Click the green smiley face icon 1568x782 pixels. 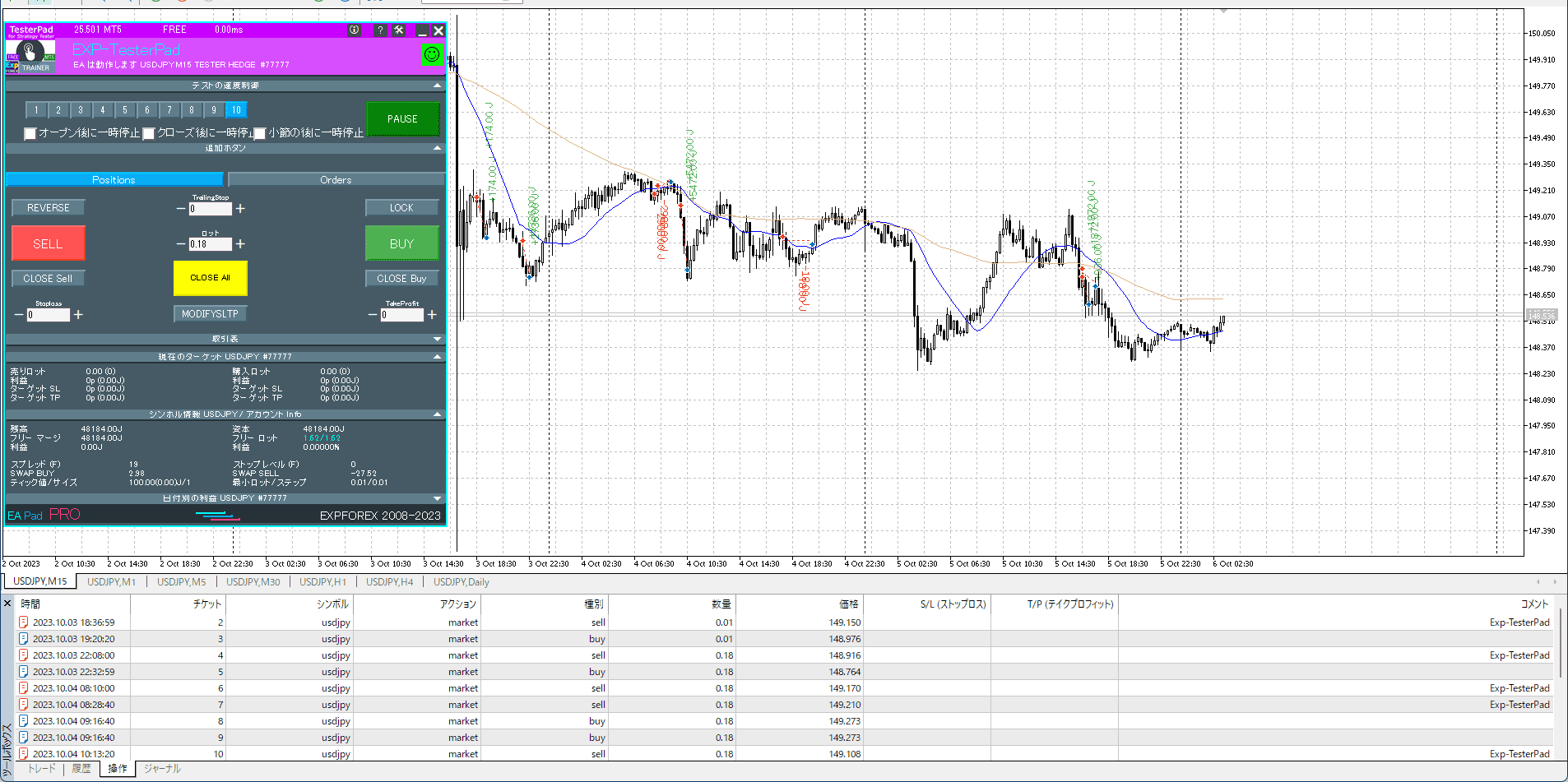pyautogui.click(x=431, y=54)
